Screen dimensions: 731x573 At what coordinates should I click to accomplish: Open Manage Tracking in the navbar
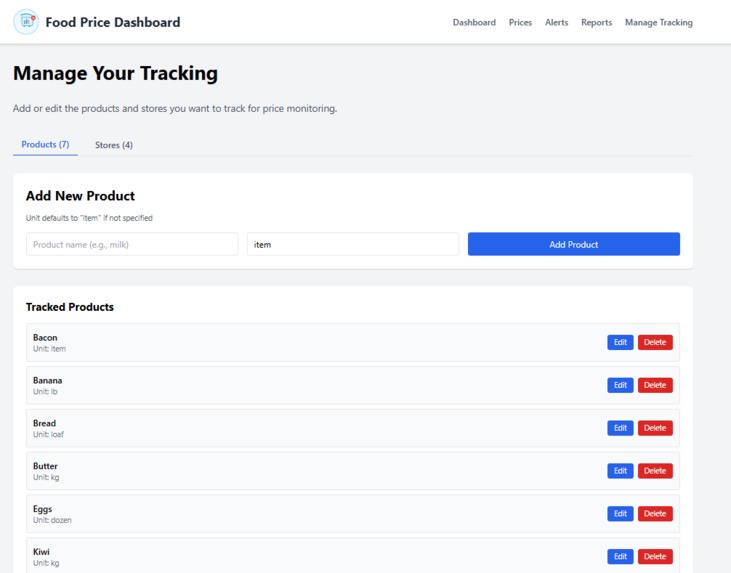click(x=659, y=22)
